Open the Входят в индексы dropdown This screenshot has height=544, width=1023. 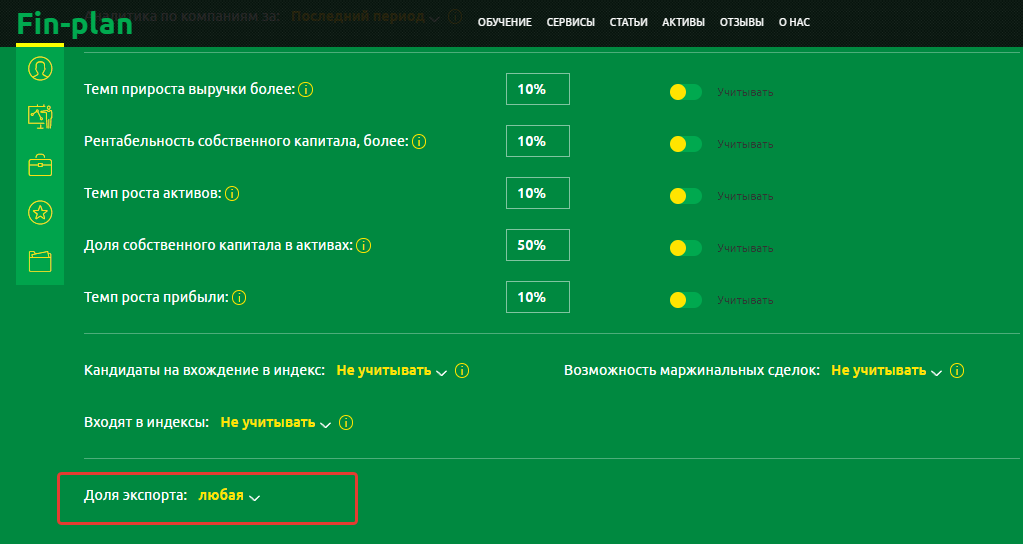[275, 423]
